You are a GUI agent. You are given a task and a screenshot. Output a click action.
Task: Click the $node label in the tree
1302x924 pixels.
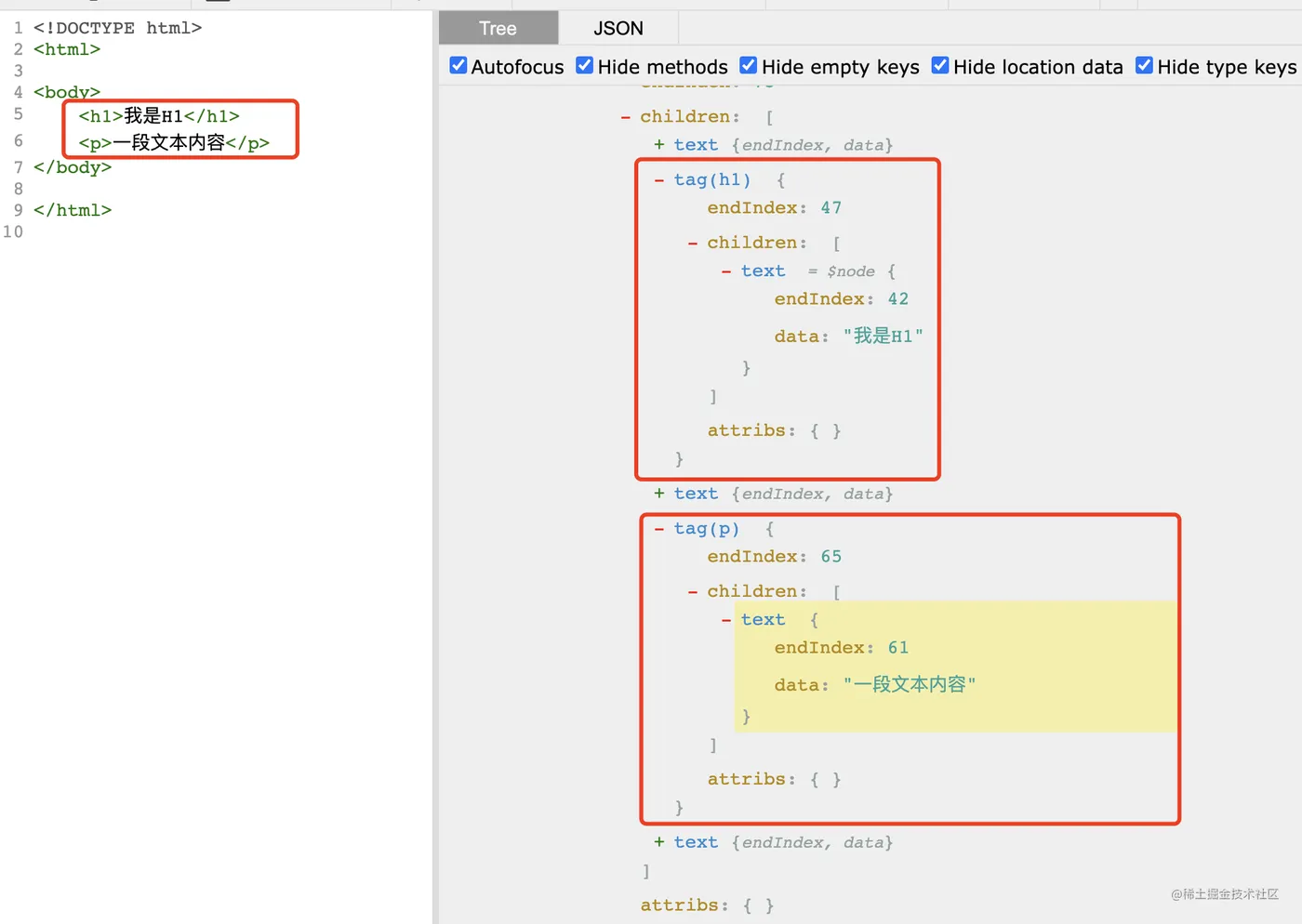pyautogui.click(x=851, y=271)
